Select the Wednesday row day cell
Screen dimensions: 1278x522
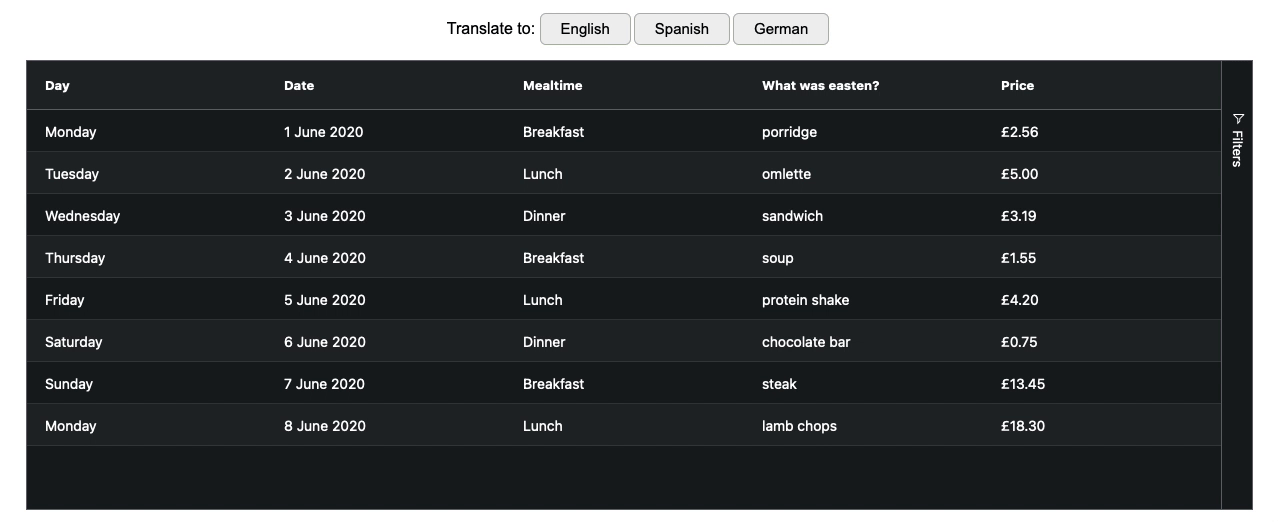[146, 216]
